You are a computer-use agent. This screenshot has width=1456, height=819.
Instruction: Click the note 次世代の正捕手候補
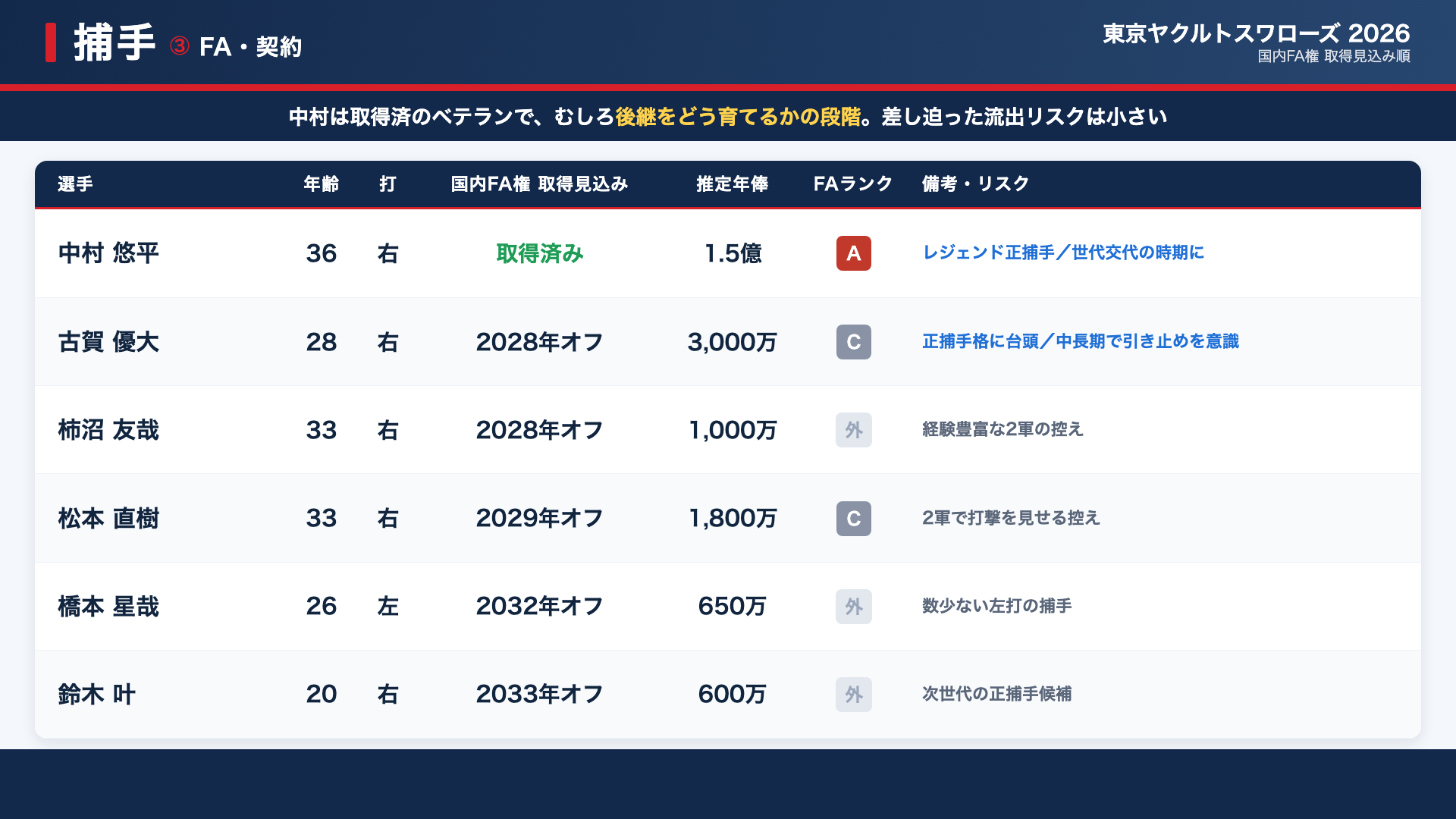pyautogui.click(x=996, y=694)
